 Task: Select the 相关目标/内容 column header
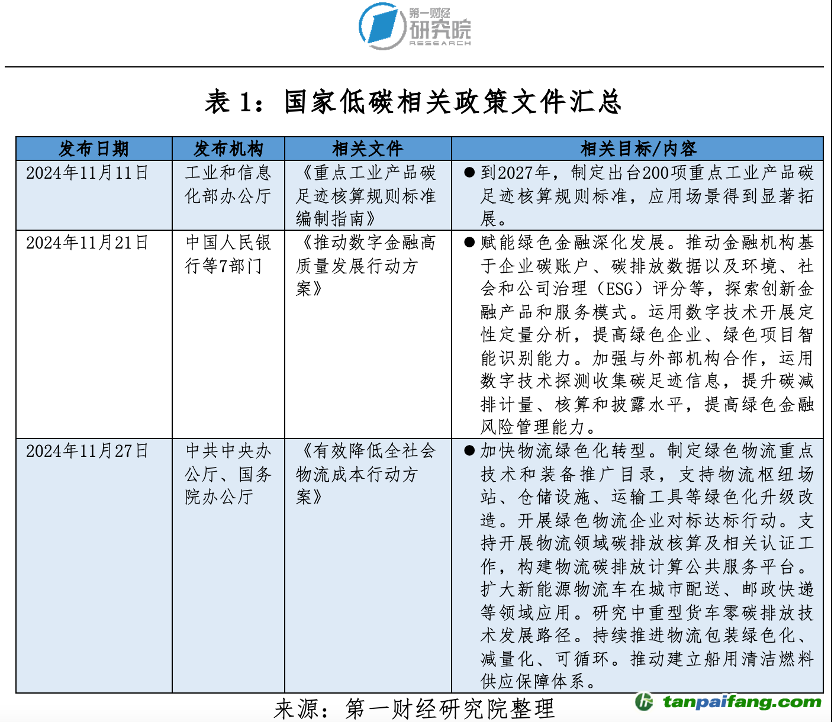click(x=638, y=149)
